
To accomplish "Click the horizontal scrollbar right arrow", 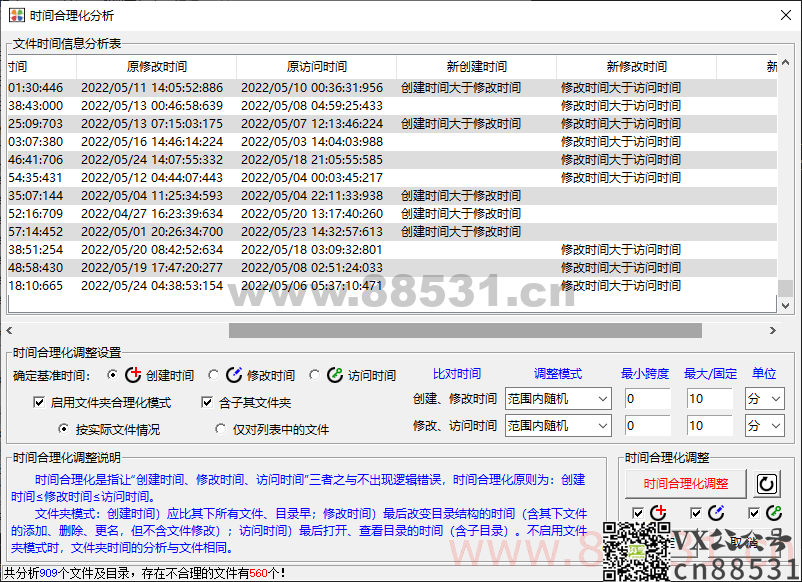I will (x=772, y=330).
